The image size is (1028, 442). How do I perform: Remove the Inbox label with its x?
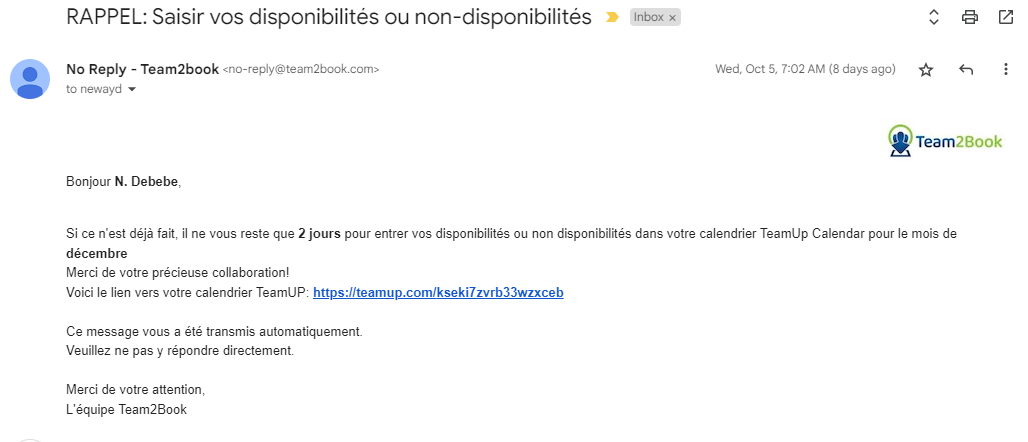tap(672, 18)
